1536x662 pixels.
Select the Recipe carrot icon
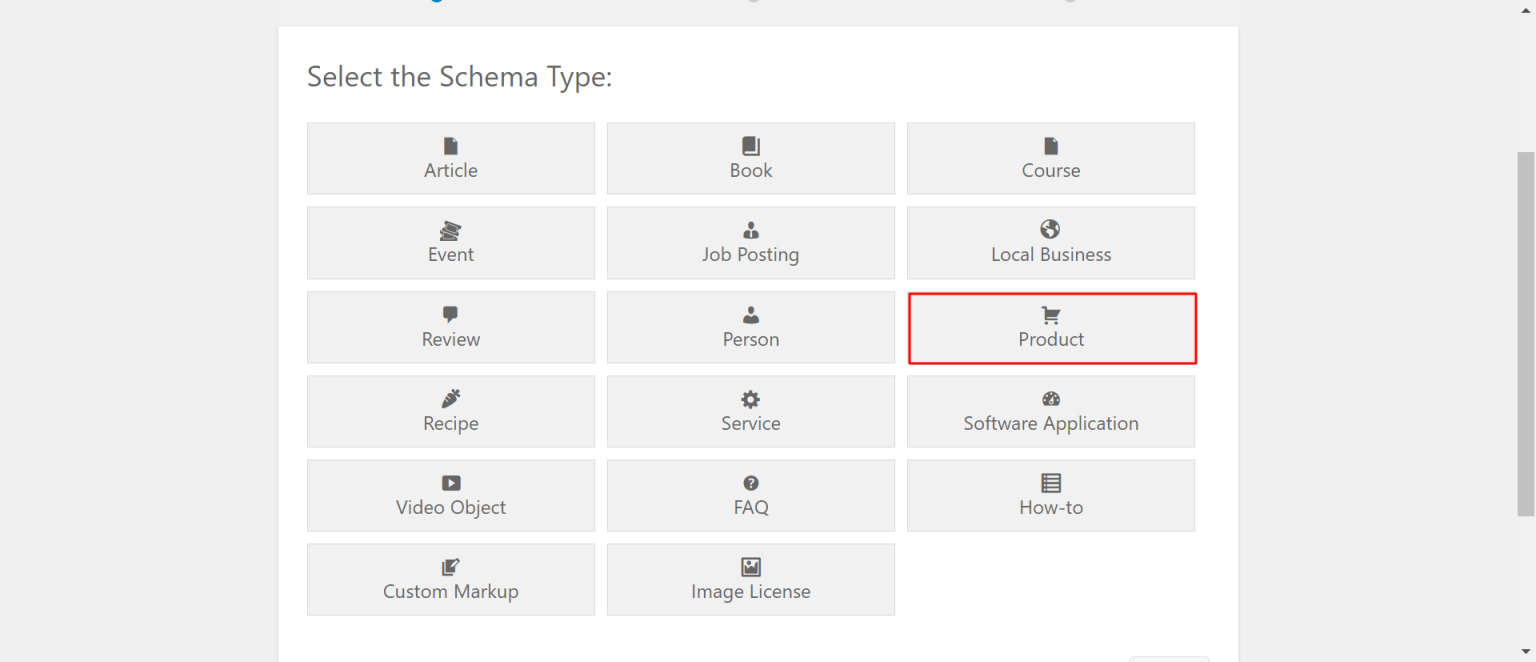point(451,399)
